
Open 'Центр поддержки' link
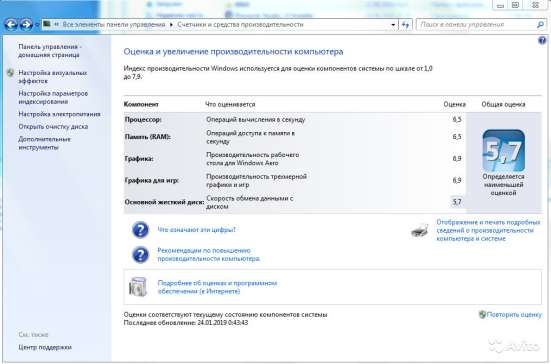coord(45,347)
